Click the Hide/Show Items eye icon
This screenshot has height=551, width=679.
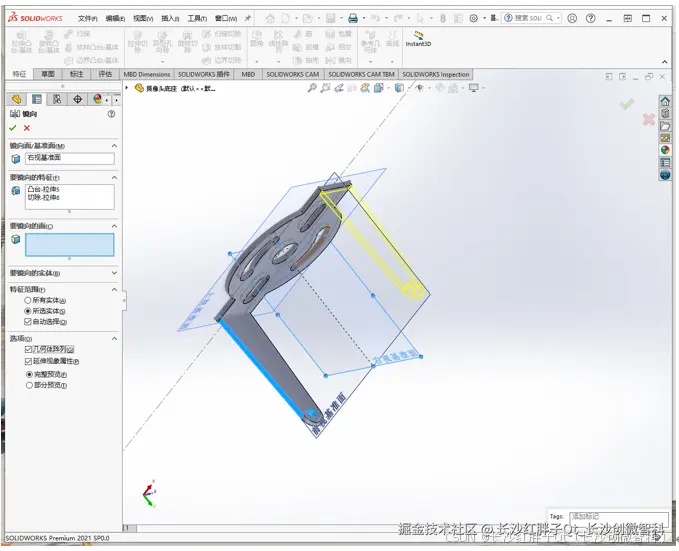(420, 88)
